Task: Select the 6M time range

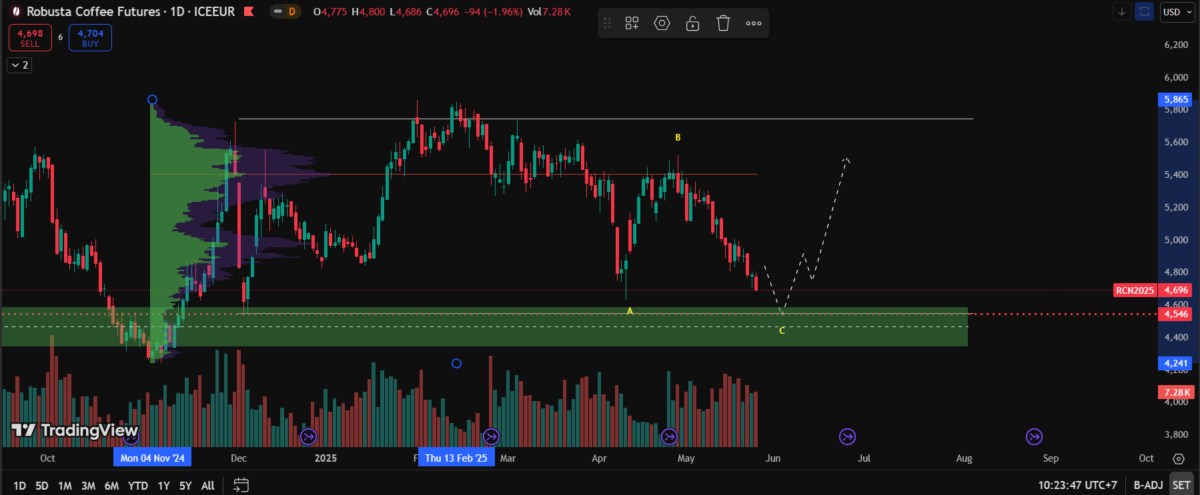Action: pyautogui.click(x=111, y=485)
